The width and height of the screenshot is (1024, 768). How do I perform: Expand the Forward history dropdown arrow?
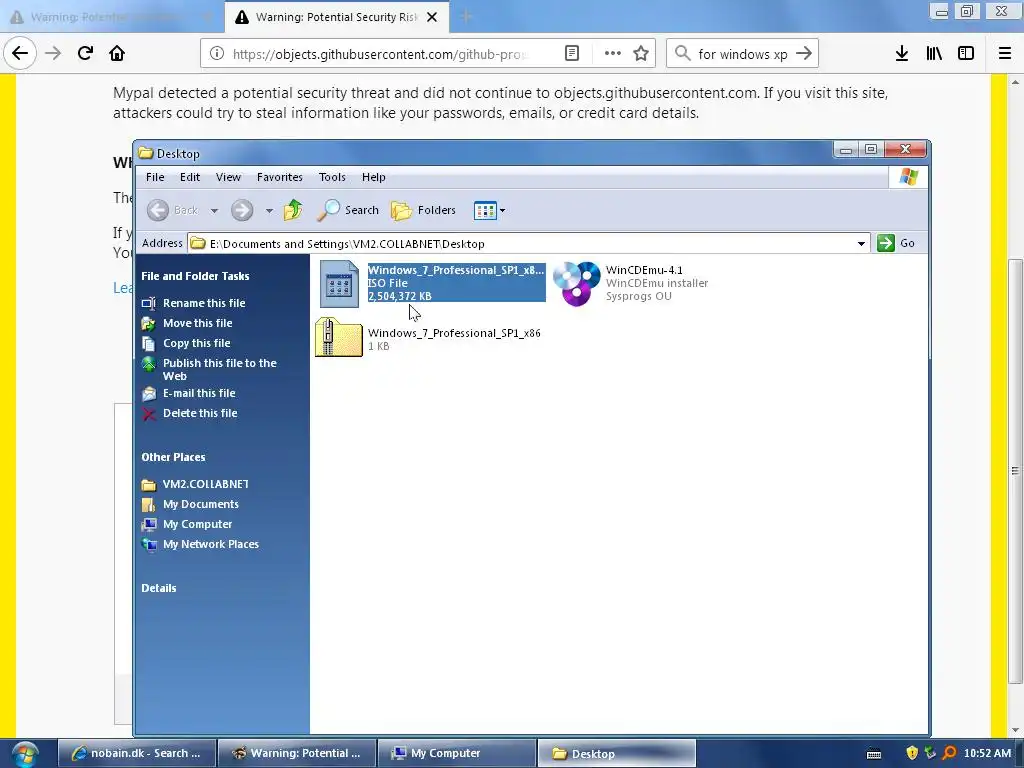(x=269, y=211)
